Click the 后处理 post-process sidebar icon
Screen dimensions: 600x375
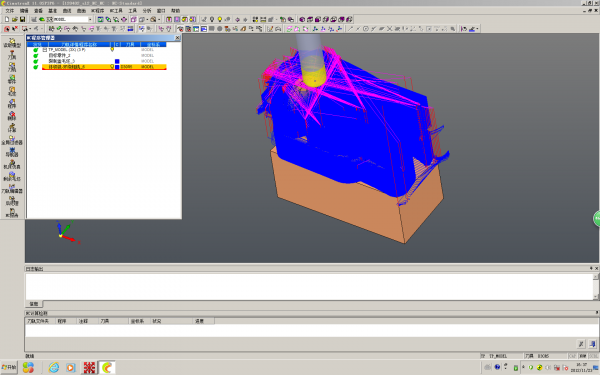click(x=12, y=201)
